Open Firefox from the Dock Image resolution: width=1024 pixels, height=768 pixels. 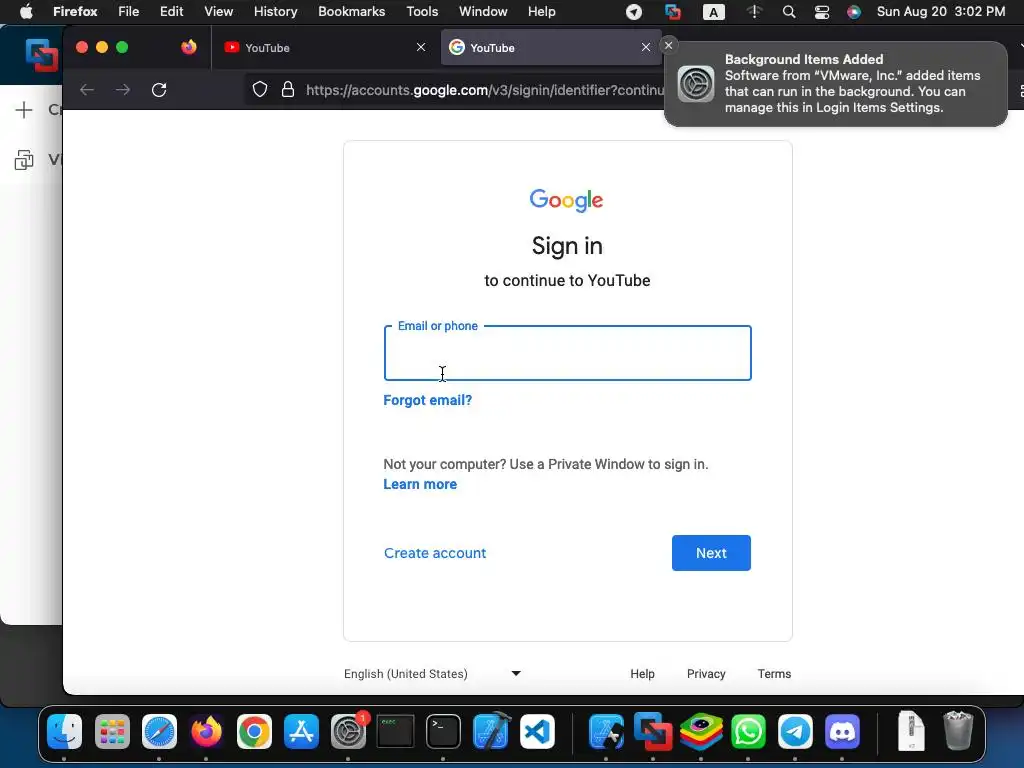pos(206,731)
